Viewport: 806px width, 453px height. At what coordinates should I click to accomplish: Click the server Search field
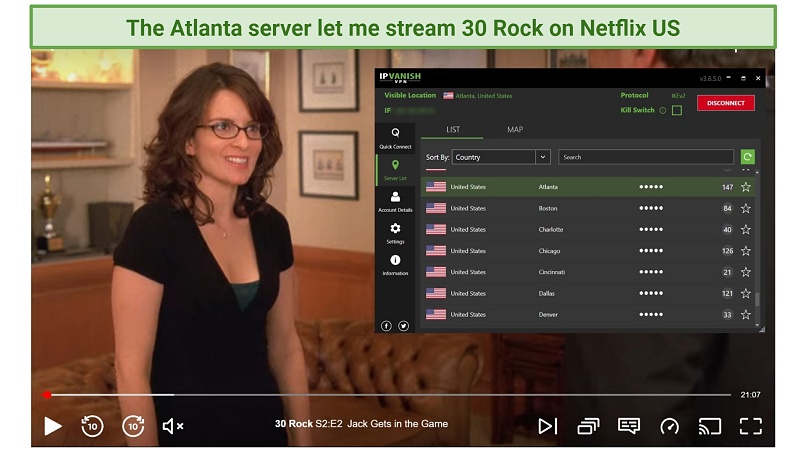coord(646,157)
